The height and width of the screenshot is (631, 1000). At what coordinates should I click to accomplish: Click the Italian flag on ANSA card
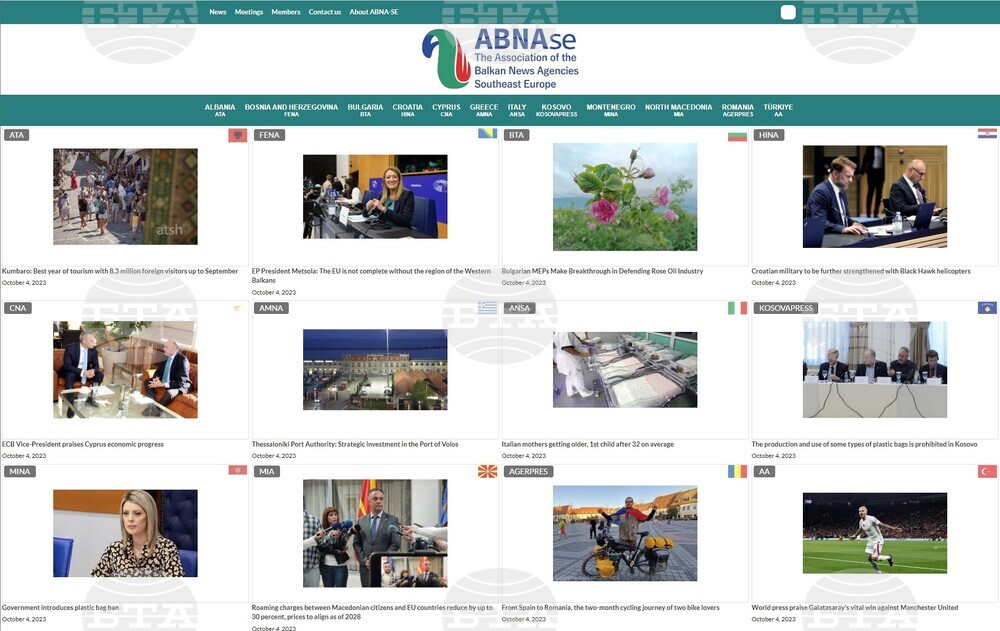[x=737, y=308]
